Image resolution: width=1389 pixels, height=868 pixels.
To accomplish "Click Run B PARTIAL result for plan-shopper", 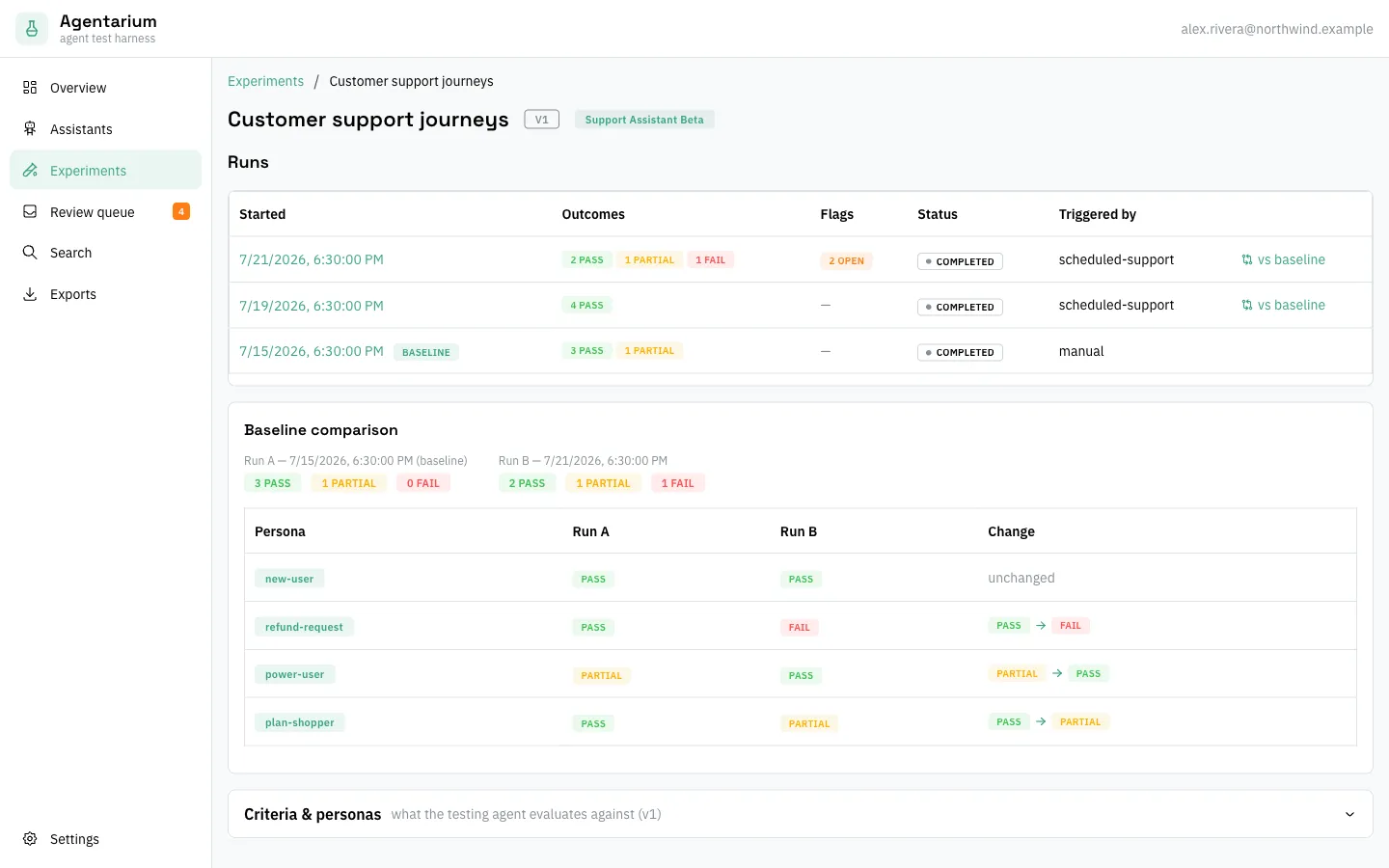I will click(808, 723).
